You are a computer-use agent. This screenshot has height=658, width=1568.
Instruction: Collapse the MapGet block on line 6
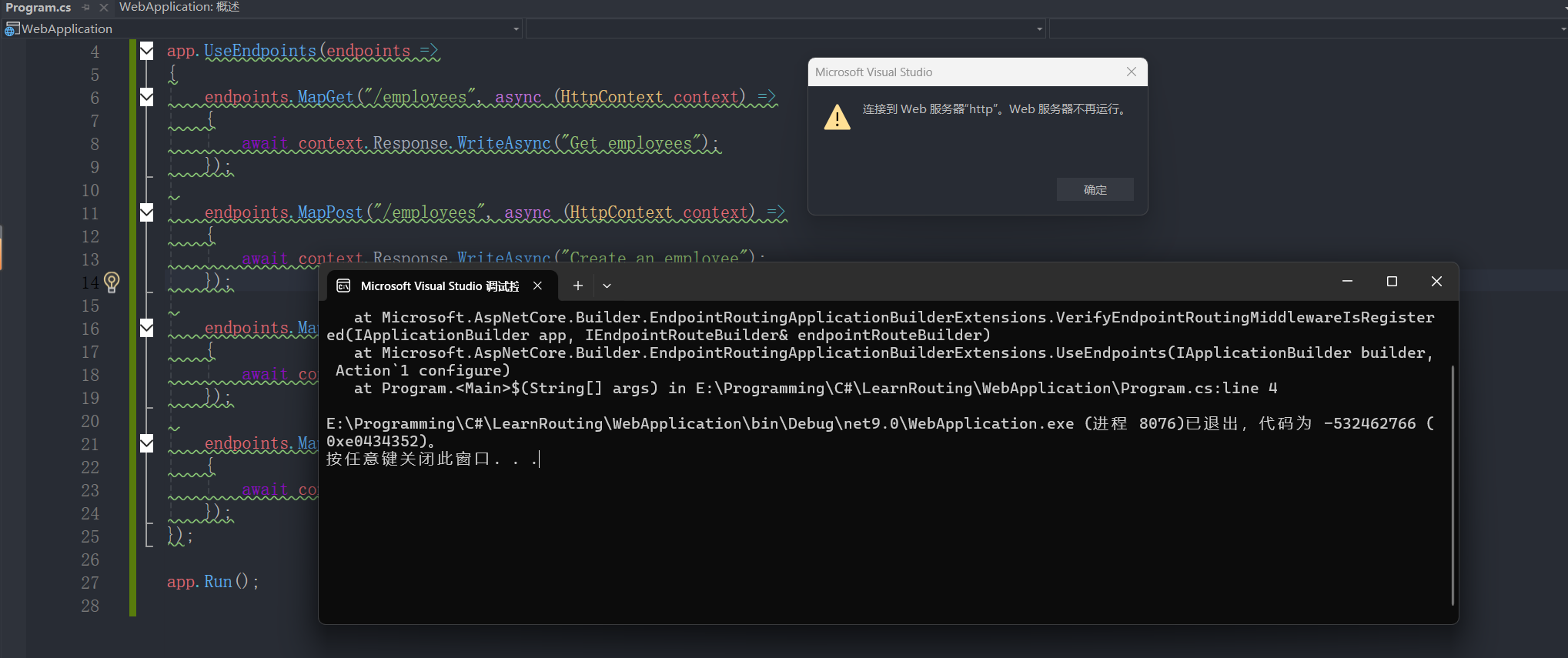pos(146,98)
